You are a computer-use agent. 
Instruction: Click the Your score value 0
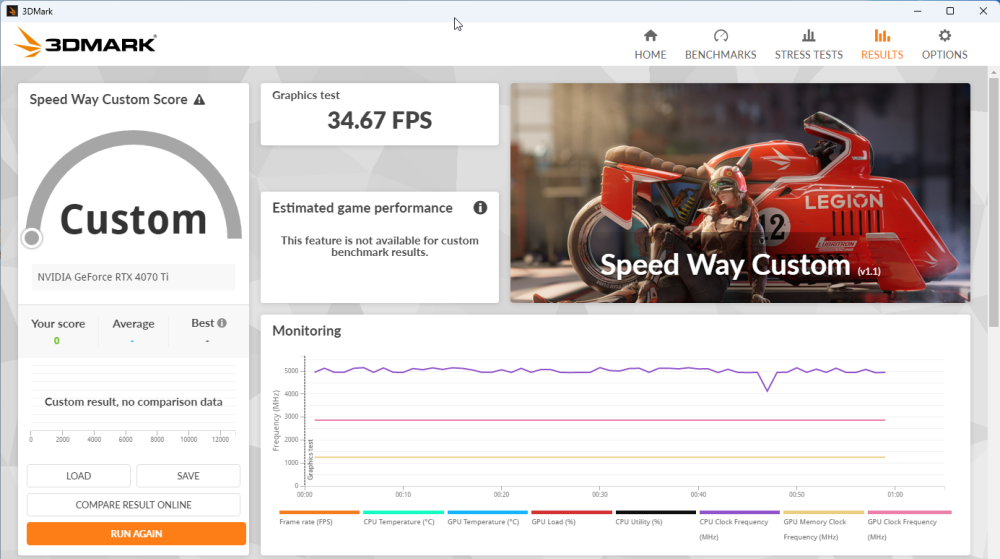[x=57, y=341]
